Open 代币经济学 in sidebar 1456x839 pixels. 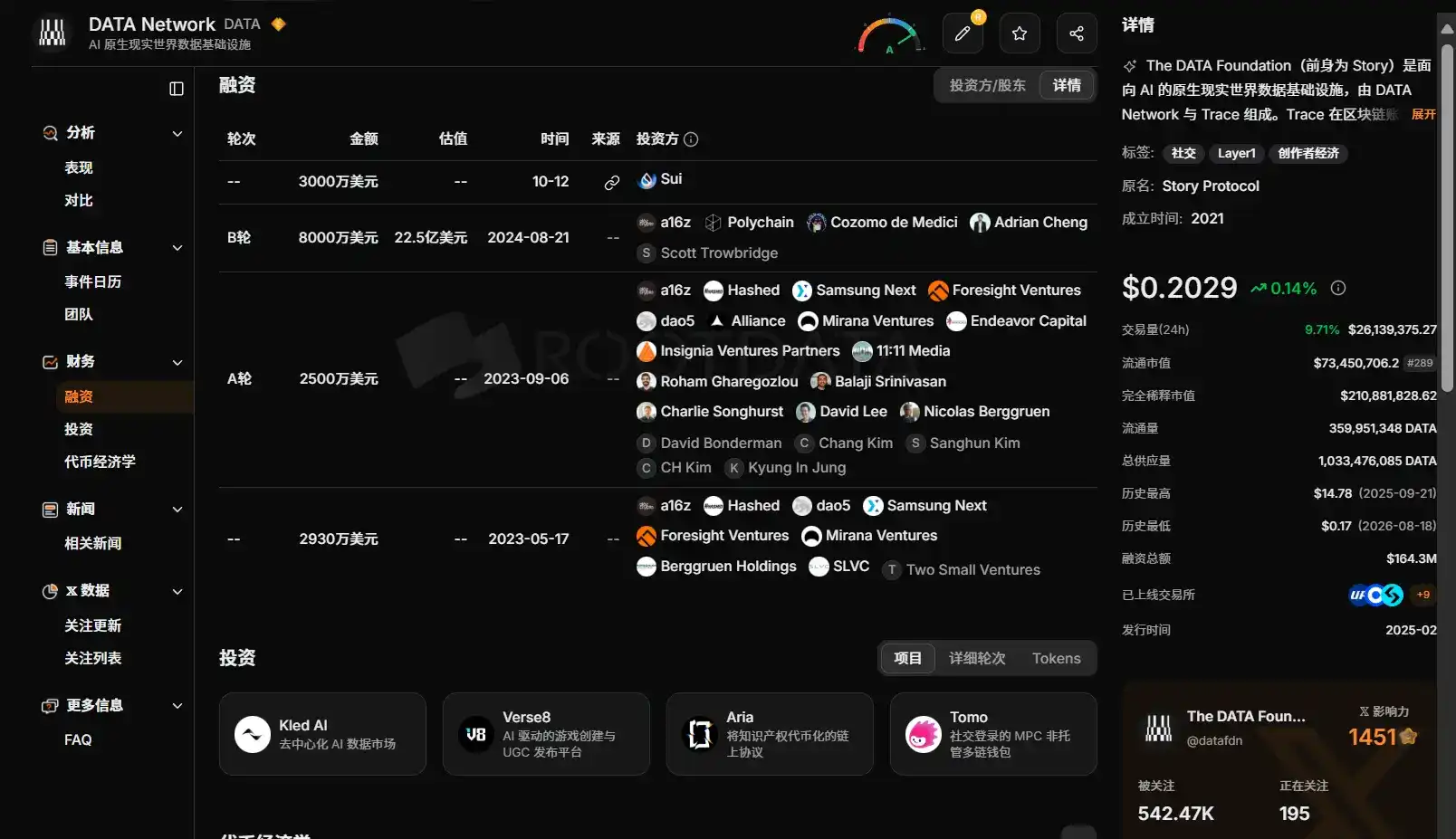pos(100,462)
